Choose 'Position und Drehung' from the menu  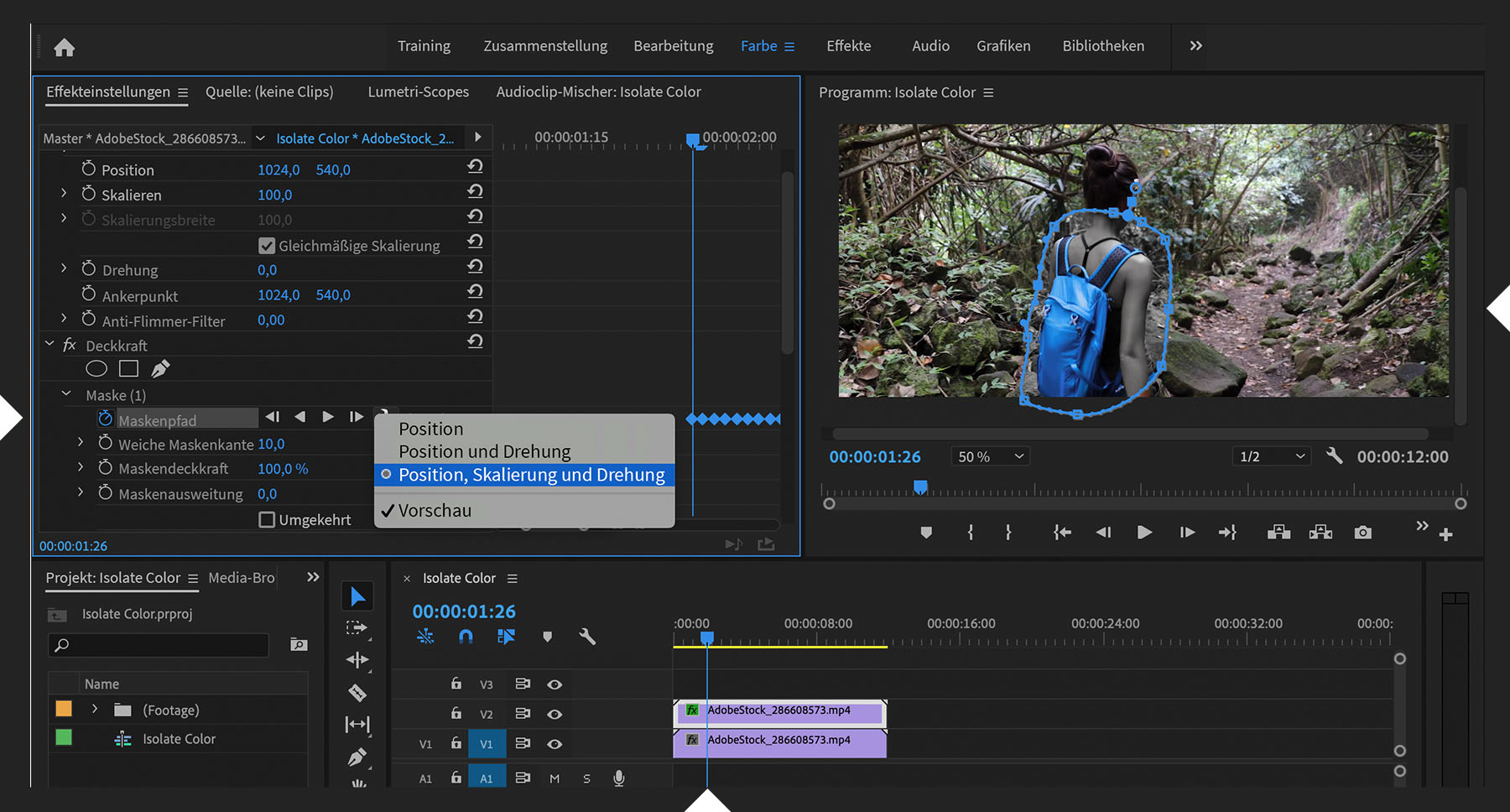(x=484, y=451)
